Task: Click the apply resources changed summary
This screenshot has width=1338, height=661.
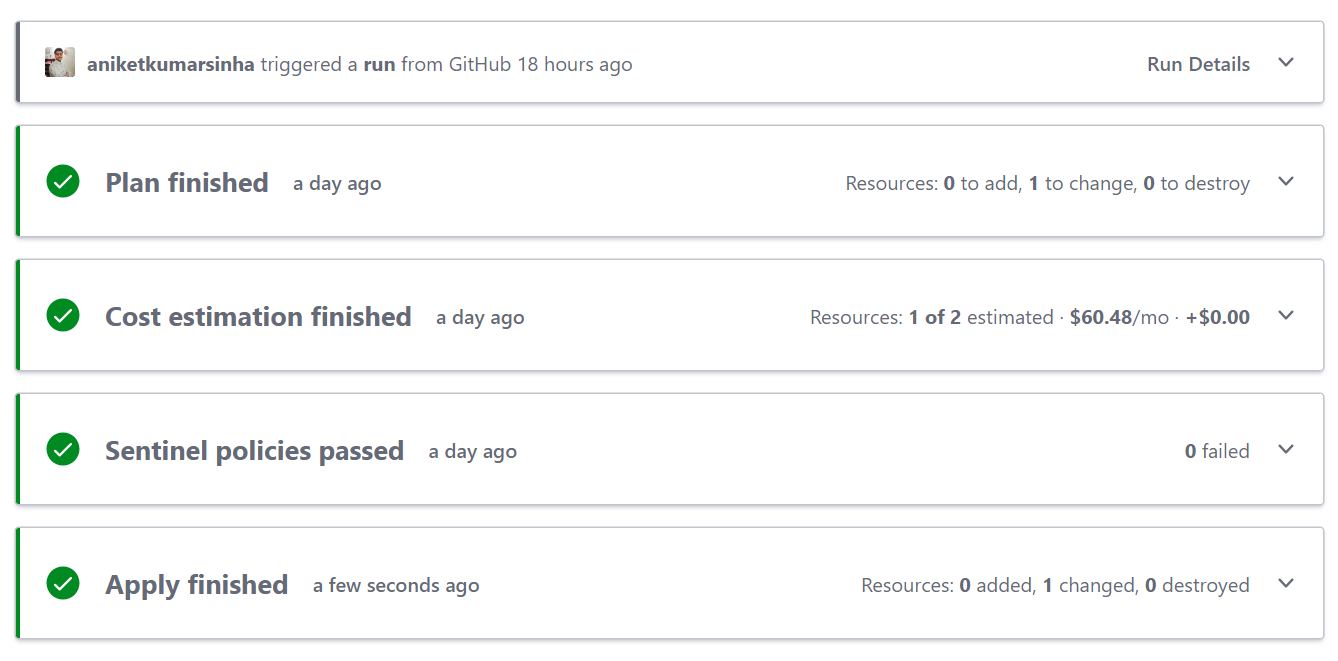Action: click(1055, 585)
